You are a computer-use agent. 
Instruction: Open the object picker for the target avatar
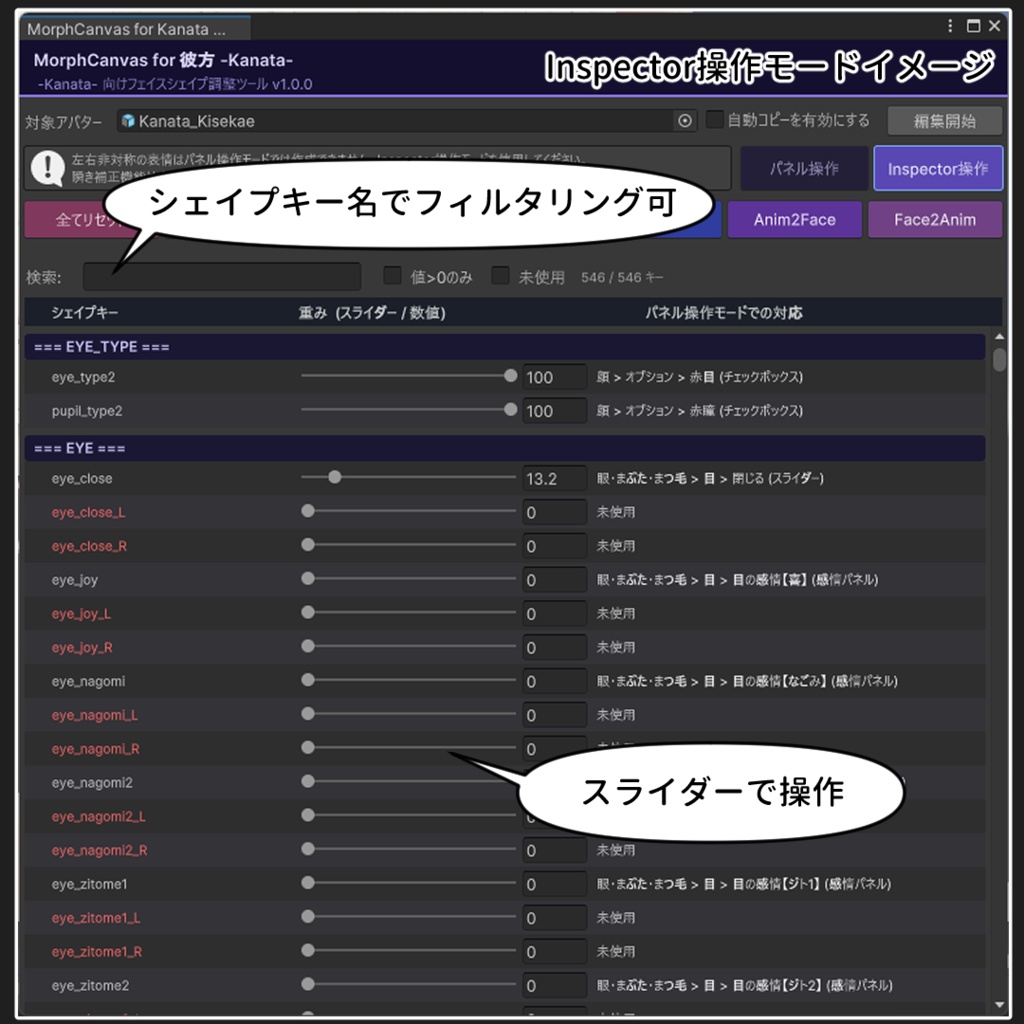(684, 120)
